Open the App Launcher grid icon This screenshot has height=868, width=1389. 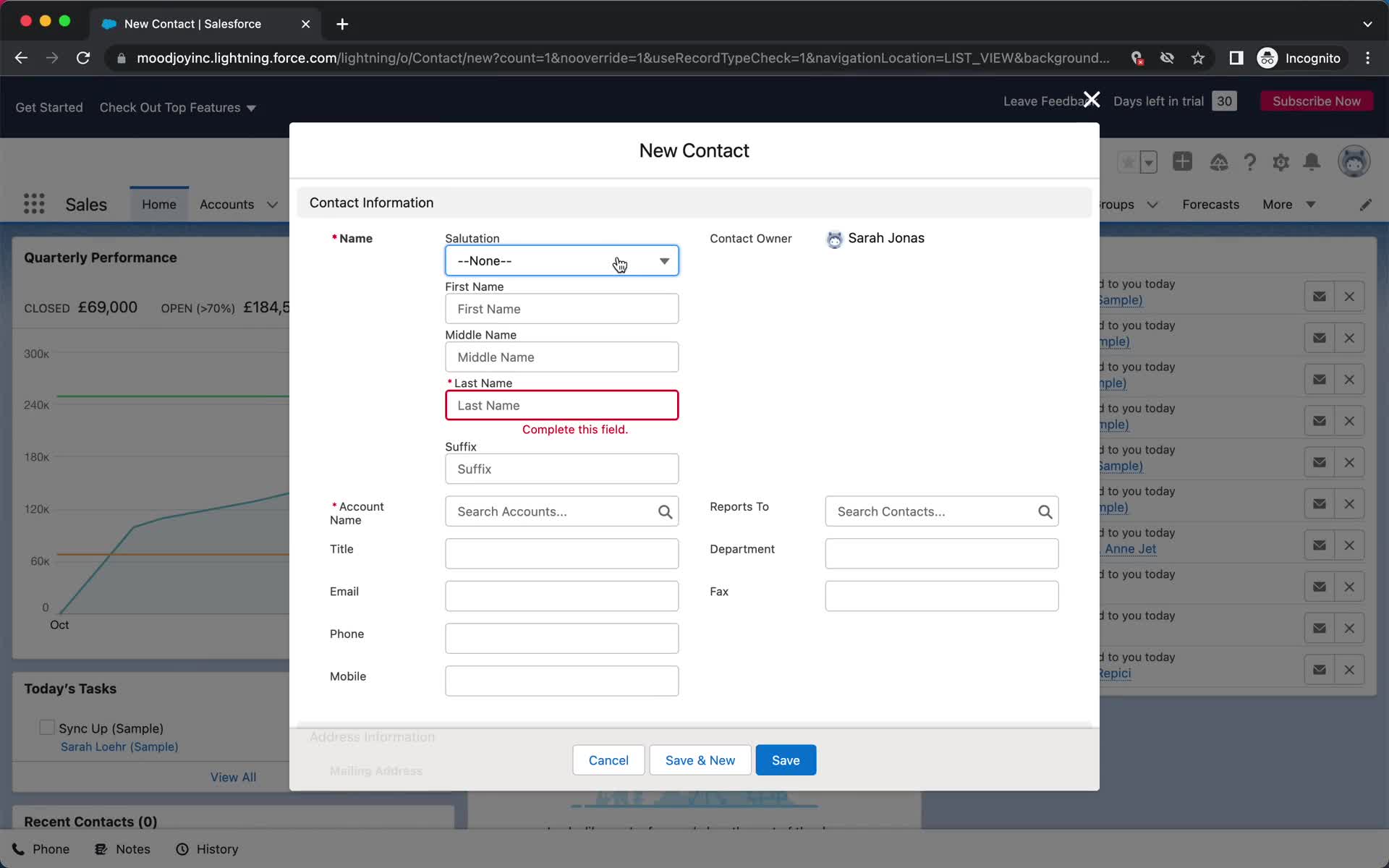(34, 204)
